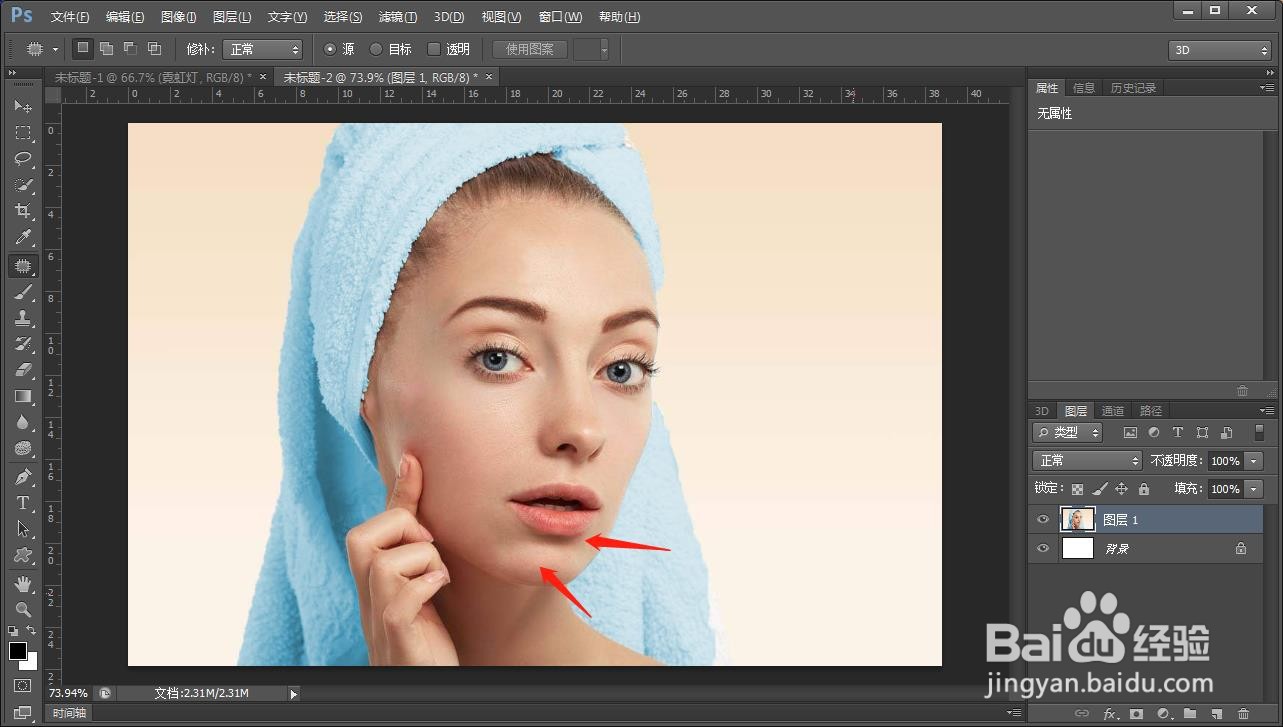Select the Lasso tool
This screenshot has height=727, width=1283.
(x=23, y=159)
